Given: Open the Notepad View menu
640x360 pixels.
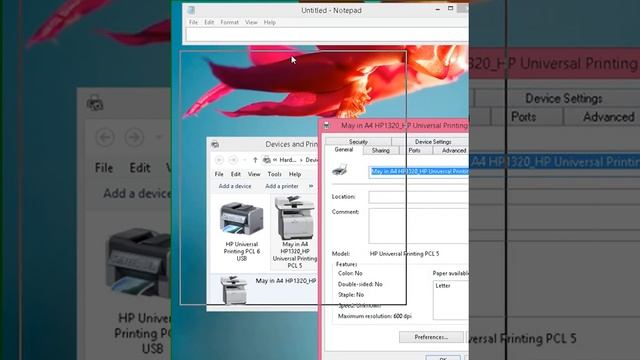Looking at the screenshot, I should pyautogui.click(x=251, y=22).
